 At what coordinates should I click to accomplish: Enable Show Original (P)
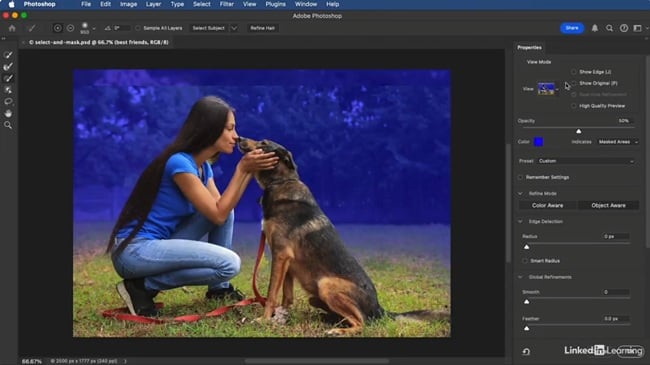click(x=574, y=83)
